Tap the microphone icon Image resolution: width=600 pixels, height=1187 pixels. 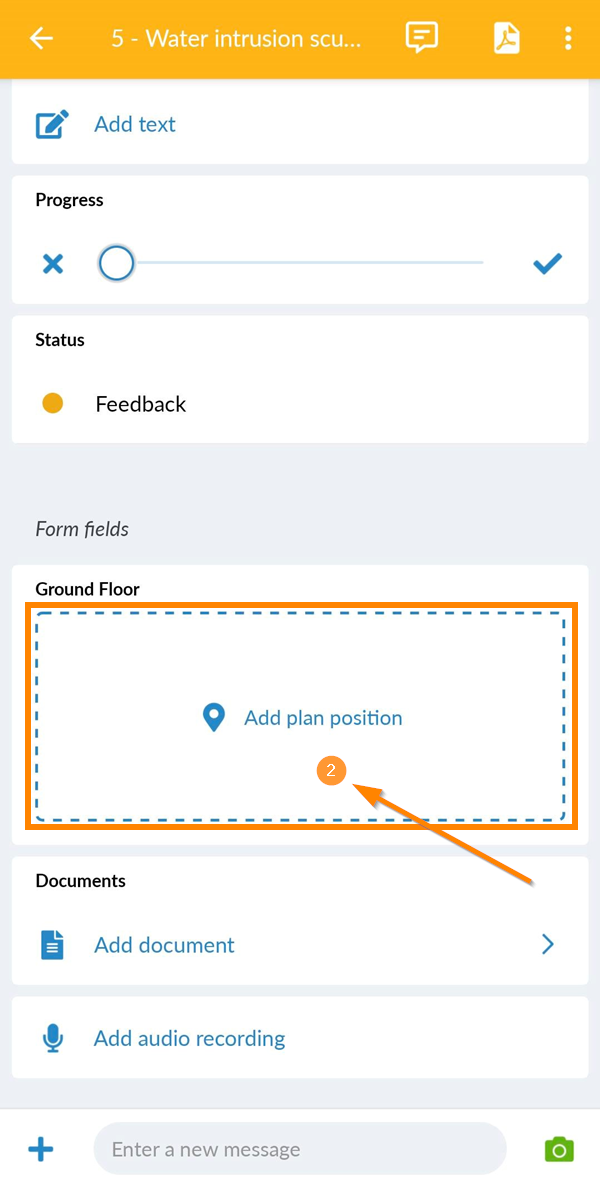point(53,1039)
